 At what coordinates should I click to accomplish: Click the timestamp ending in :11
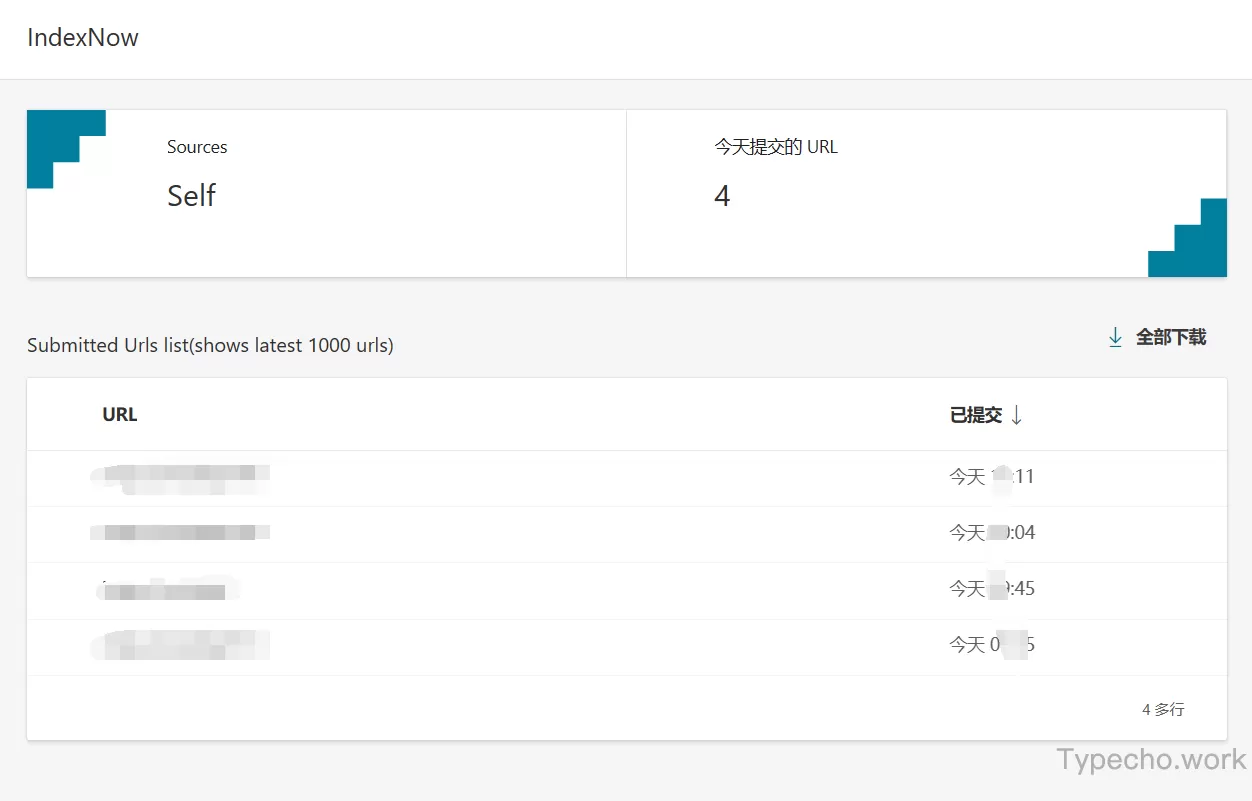click(x=991, y=477)
